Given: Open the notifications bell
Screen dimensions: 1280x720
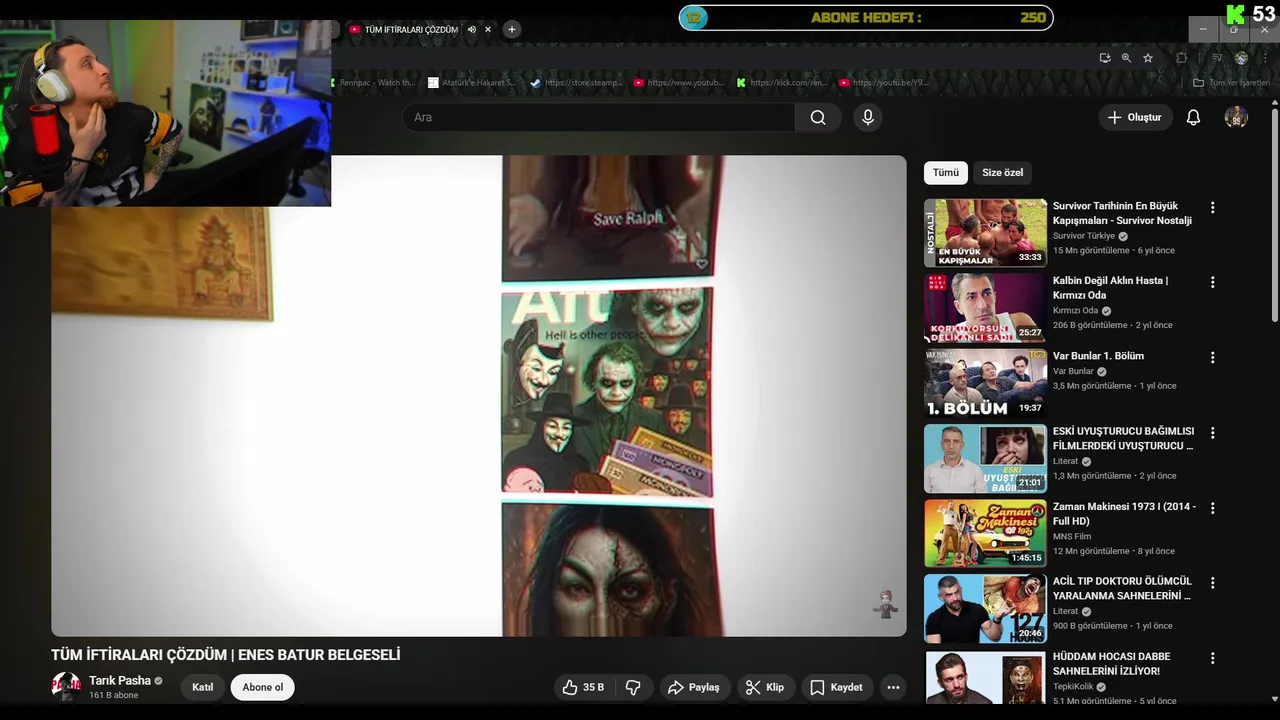Looking at the screenshot, I should [1193, 117].
